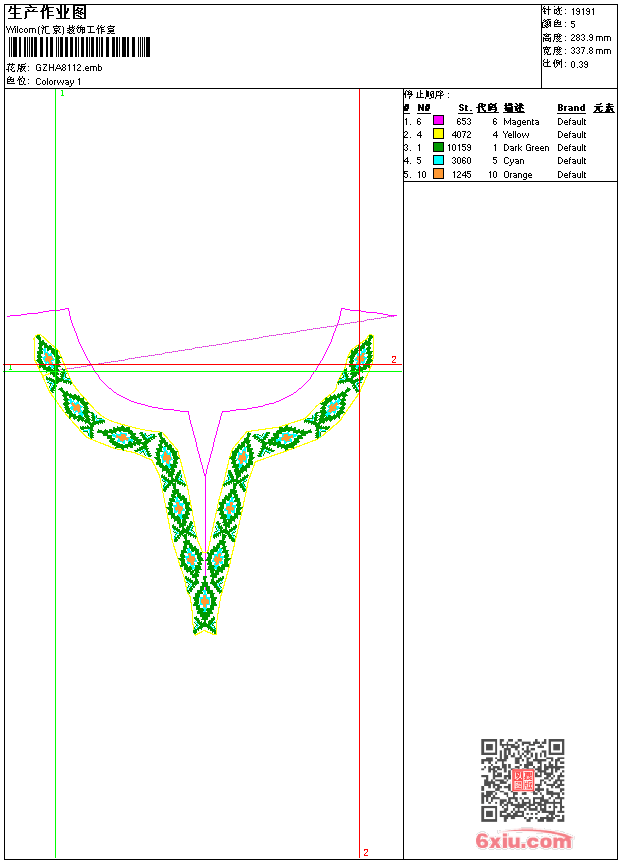Select the text Colorway 1
620x860 pixels.
[x=58, y=82]
